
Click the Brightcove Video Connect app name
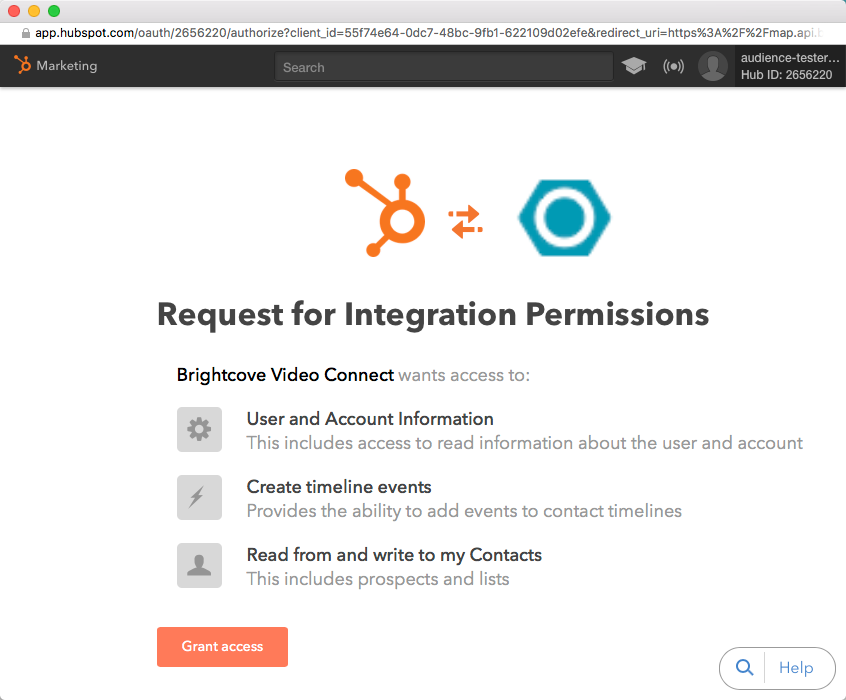coord(285,375)
